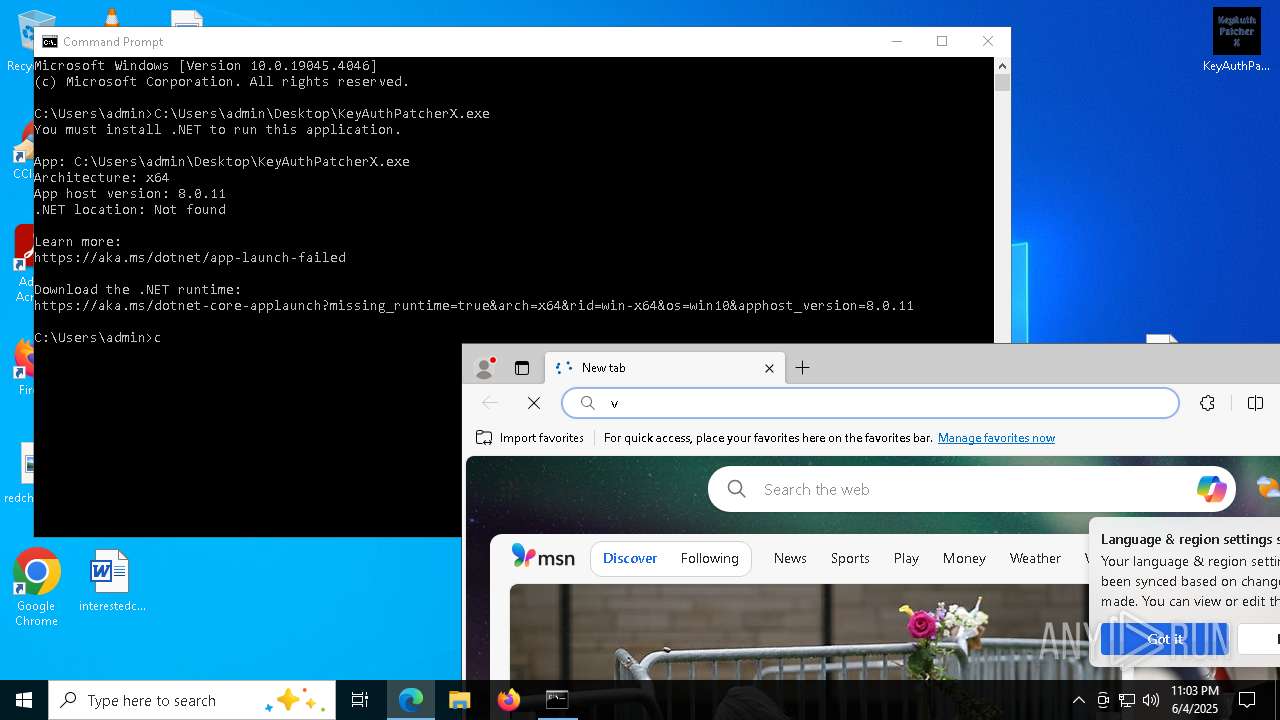Open taskbar clock showing 11:03 PM
The width and height of the screenshot is (1280, 720).
[x=1194, y=700]
